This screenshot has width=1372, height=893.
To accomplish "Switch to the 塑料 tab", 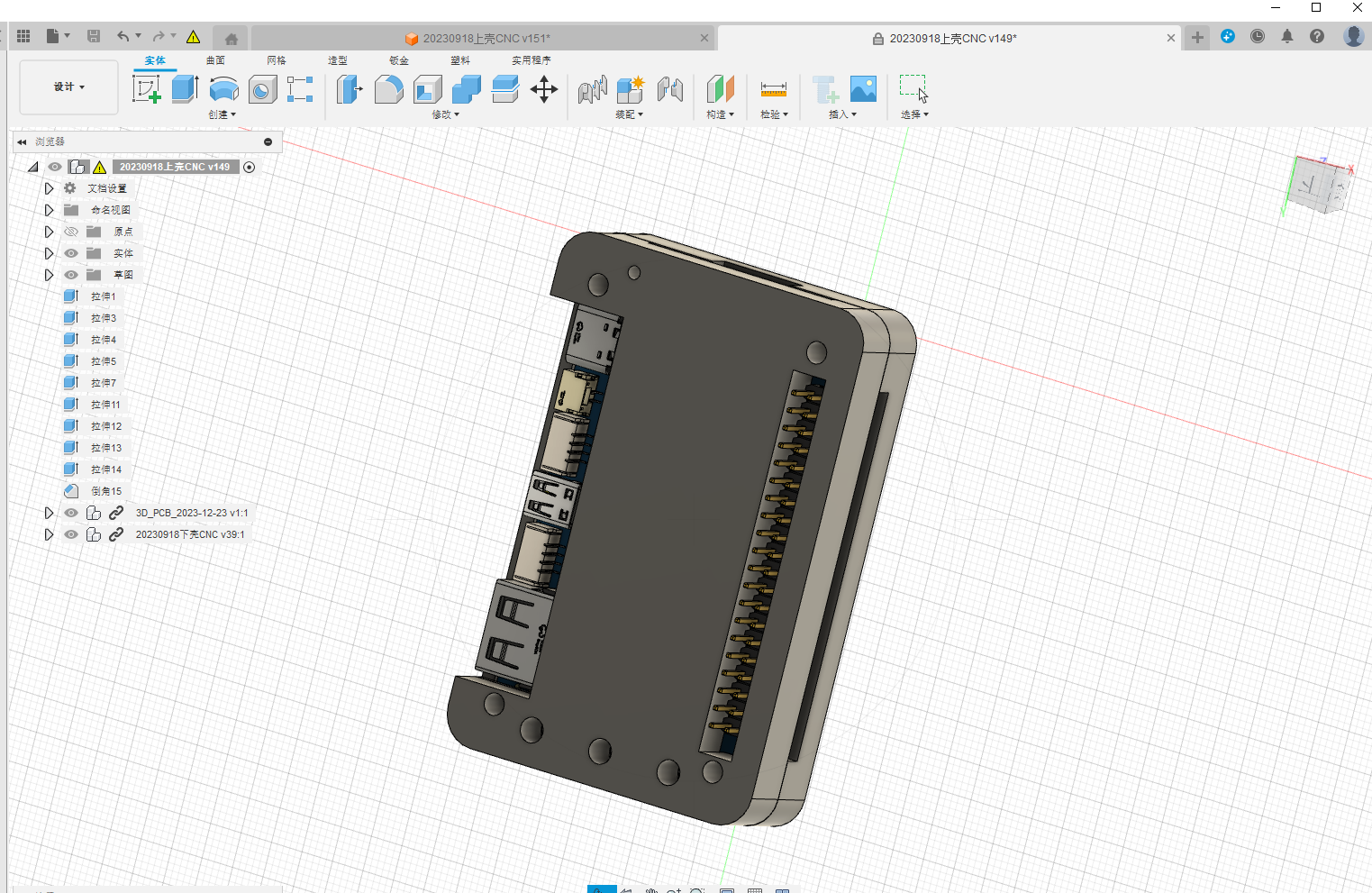I will 460,60.
